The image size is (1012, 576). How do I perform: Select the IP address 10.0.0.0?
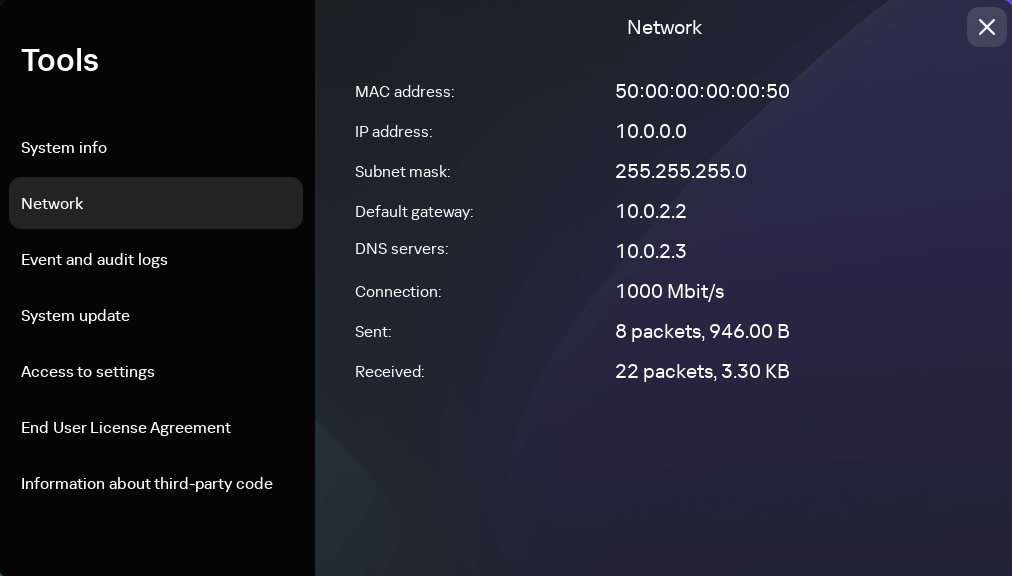pyautogui.click(x=651, y=131)
